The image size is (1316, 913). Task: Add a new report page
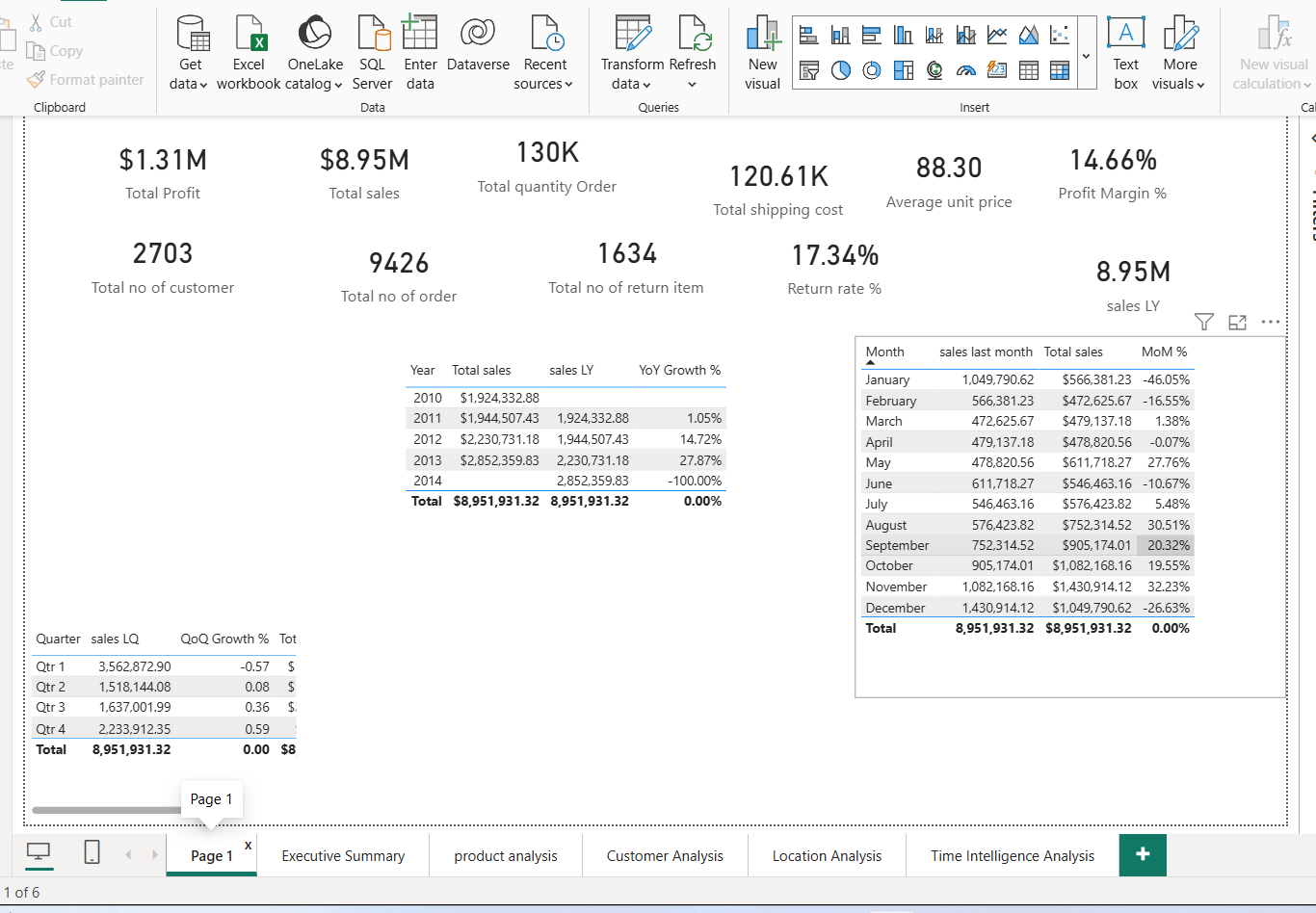(1143, 855)
